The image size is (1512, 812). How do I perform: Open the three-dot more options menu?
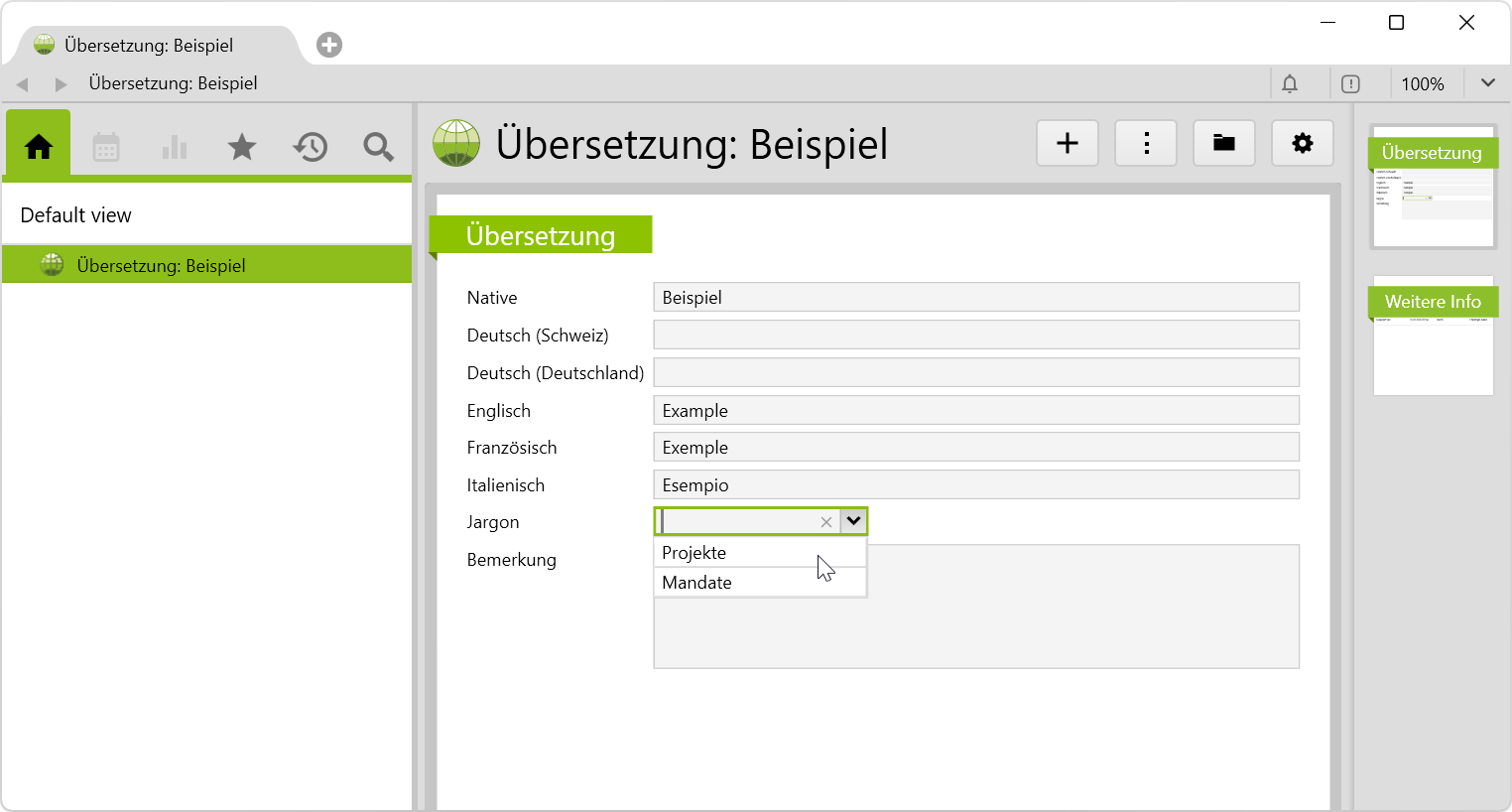pyautogui.click(x=1146, y=144)
